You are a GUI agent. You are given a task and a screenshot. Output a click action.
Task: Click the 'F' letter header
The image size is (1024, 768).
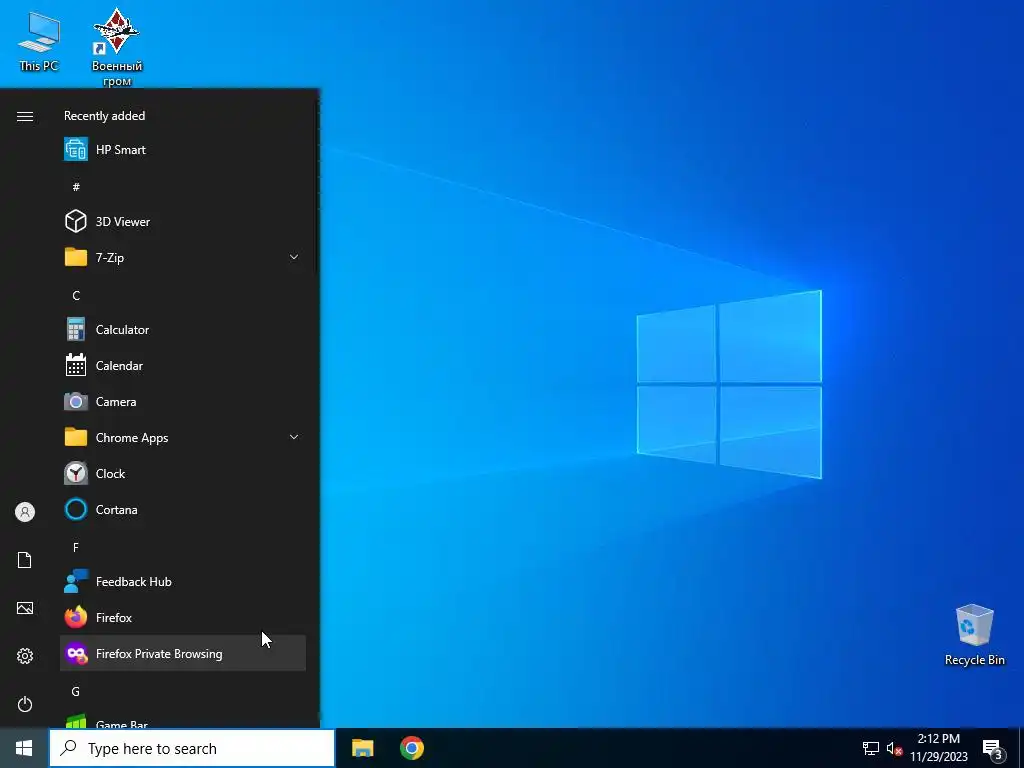76,547
